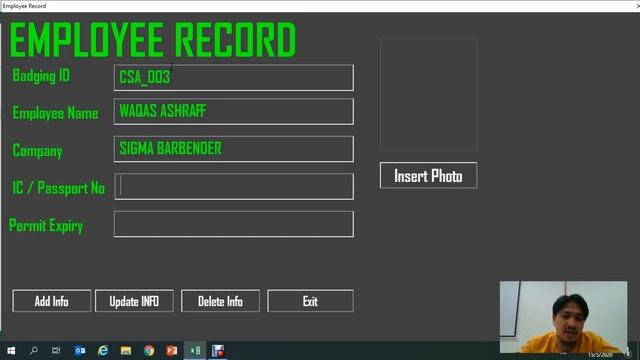Click the IC / Passport No field
The height and width of the screenshot is (360, 640).
point(234,187)
